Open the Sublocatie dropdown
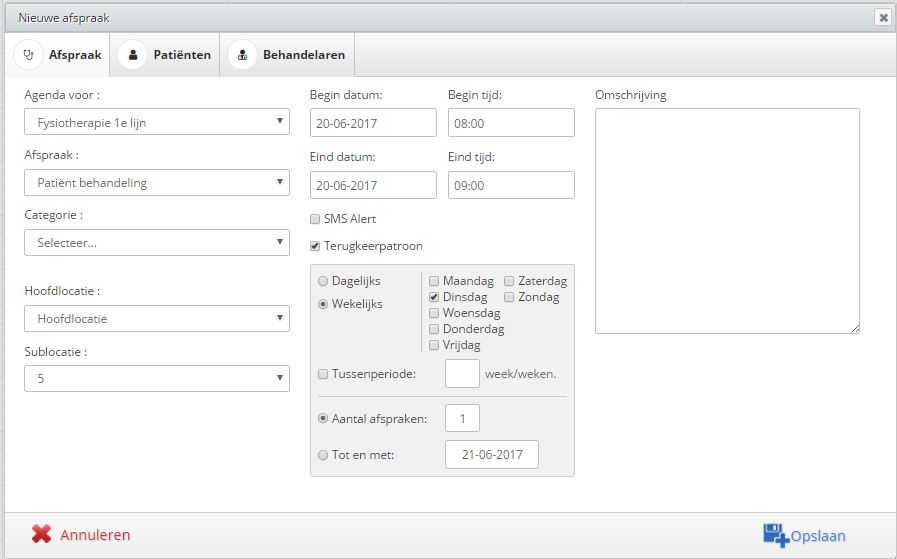This screenshot has width=897, height=559. coord(157,378)
